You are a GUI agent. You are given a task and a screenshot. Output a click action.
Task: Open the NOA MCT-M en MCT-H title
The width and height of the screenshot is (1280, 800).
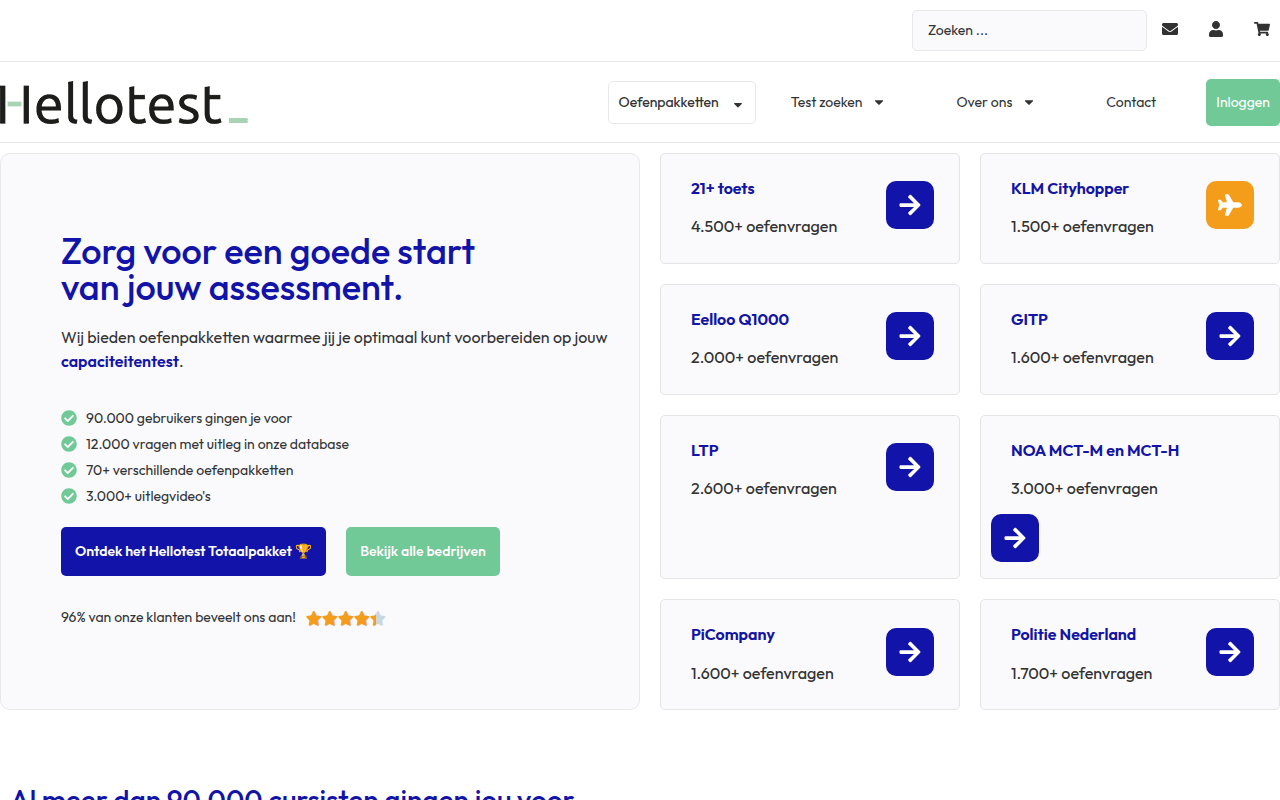(x=1095, y=450)
